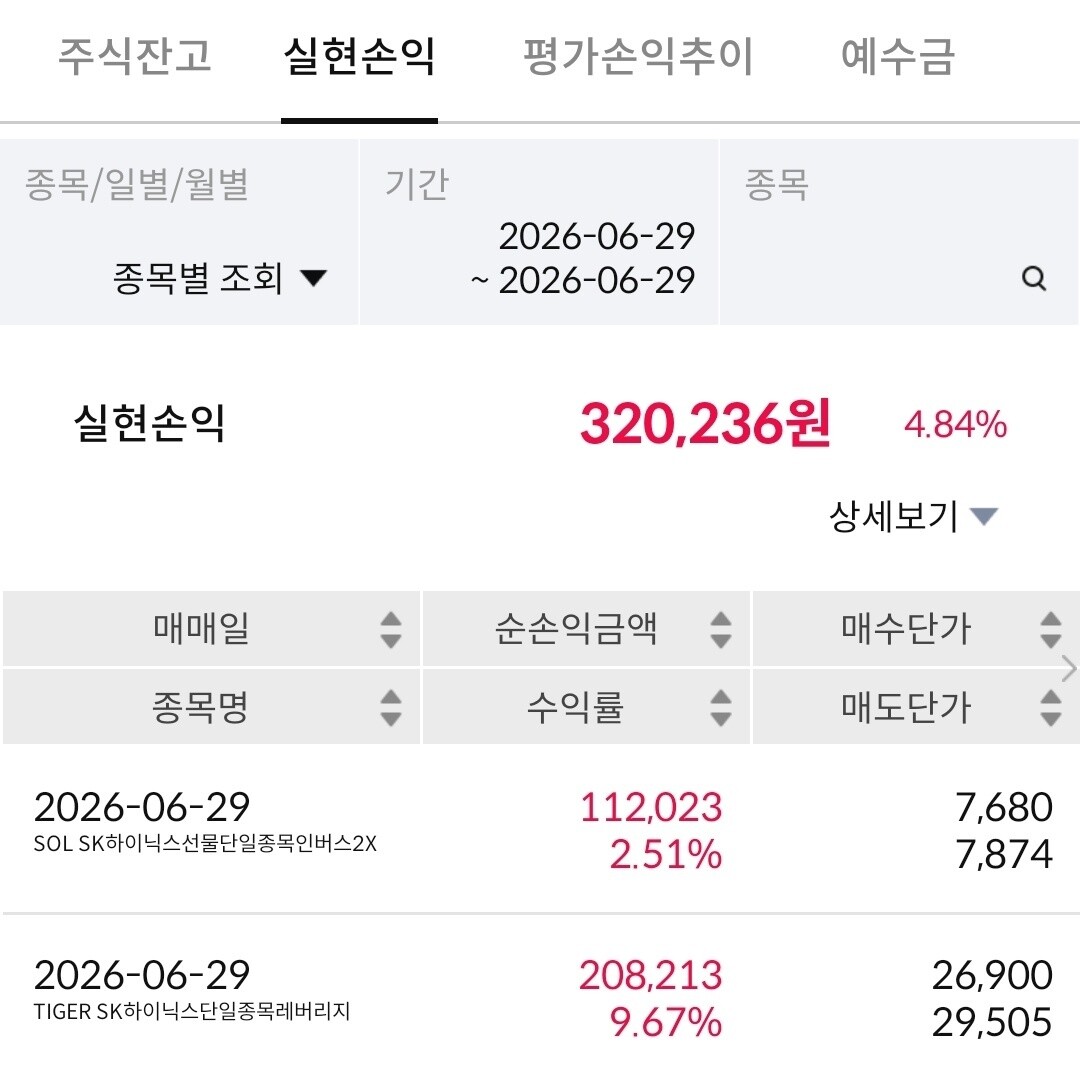The image size is (1080, 1079).
Task: Sort by 매수단가 column arrows
Action: pyautogui.click(x=1050, y=629)
